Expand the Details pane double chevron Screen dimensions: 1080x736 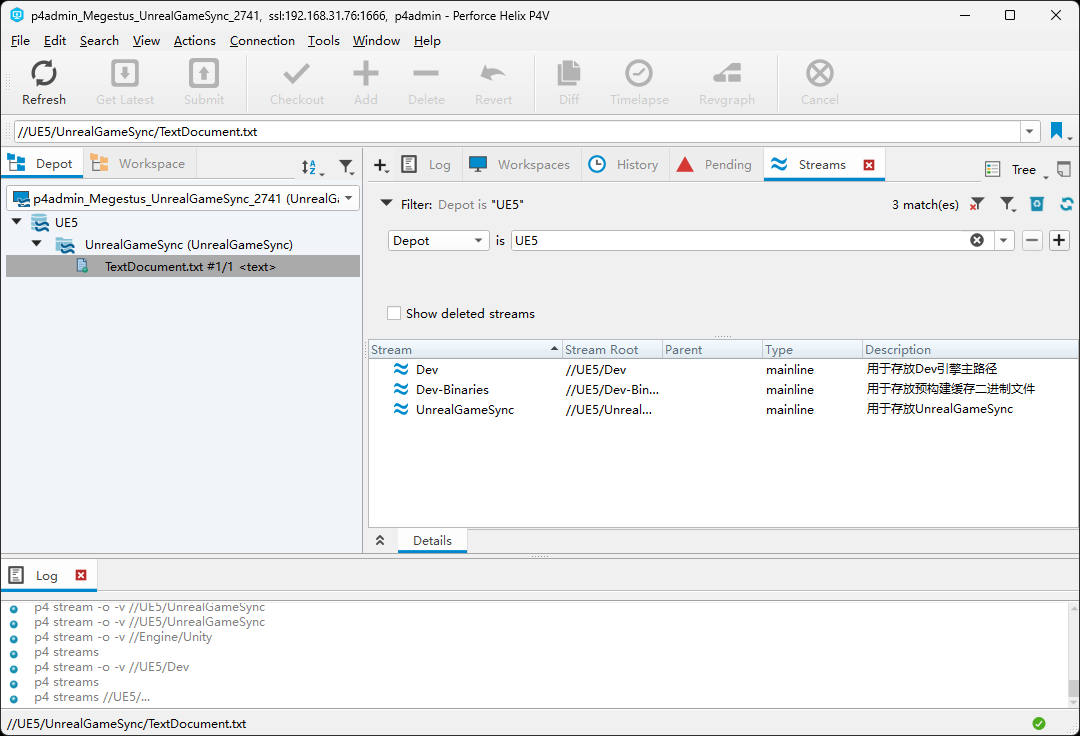click(x=380, y=540)
